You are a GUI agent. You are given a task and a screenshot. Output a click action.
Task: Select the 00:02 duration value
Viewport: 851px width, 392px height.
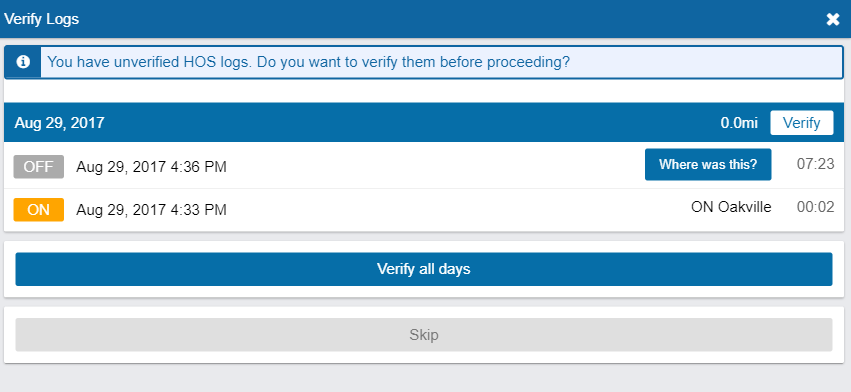[x=815, y=207]
